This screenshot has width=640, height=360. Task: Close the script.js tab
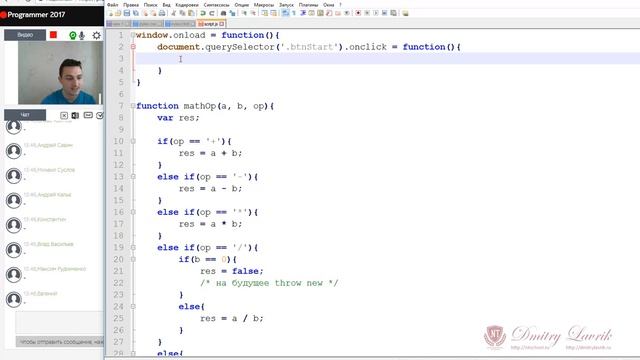click(x=222, y=24)
